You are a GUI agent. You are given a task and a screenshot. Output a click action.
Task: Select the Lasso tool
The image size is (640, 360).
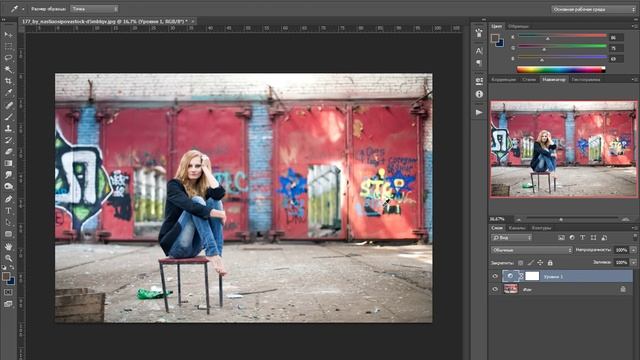tap(8, 58)
